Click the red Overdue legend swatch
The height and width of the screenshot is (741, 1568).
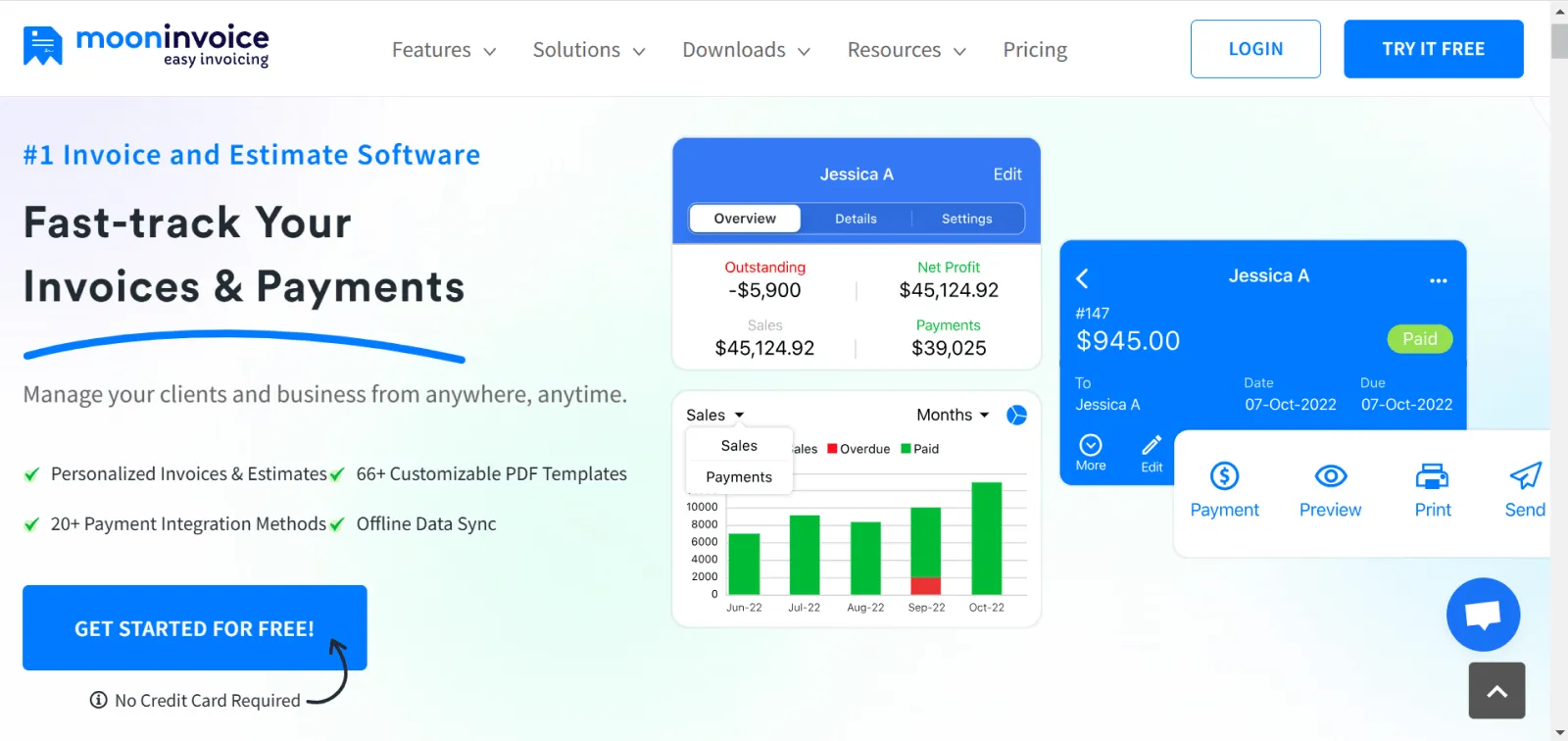[832, 449]
